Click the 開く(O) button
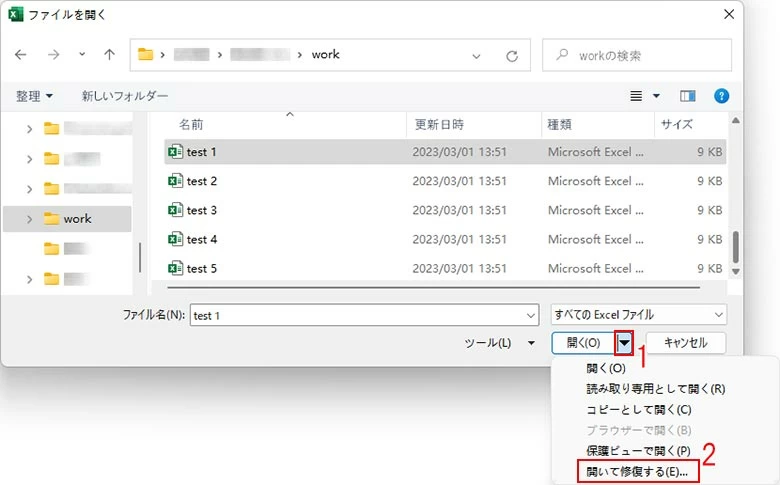This screenshot has height=485, width=780. [584, 343]
